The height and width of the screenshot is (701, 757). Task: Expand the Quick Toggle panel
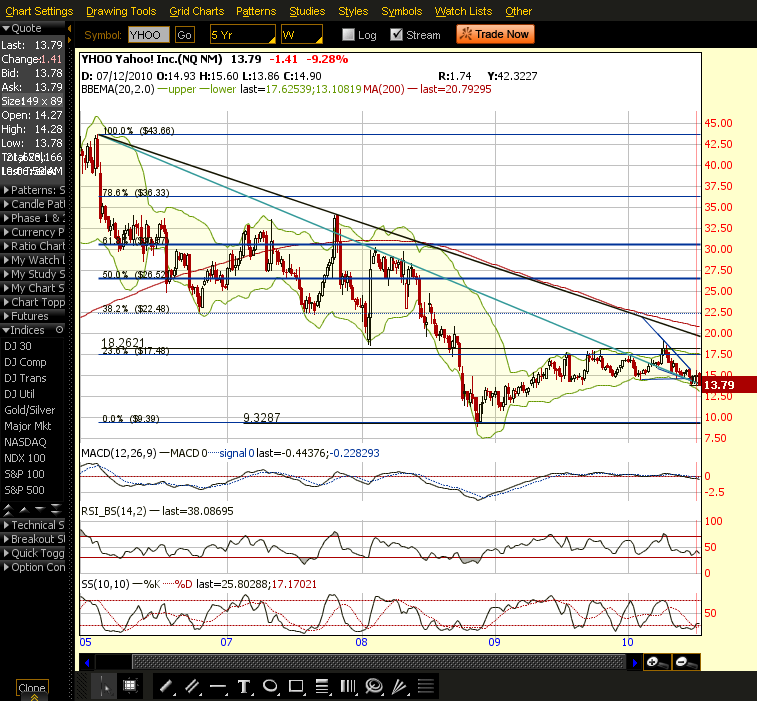(x=32, y=553)
